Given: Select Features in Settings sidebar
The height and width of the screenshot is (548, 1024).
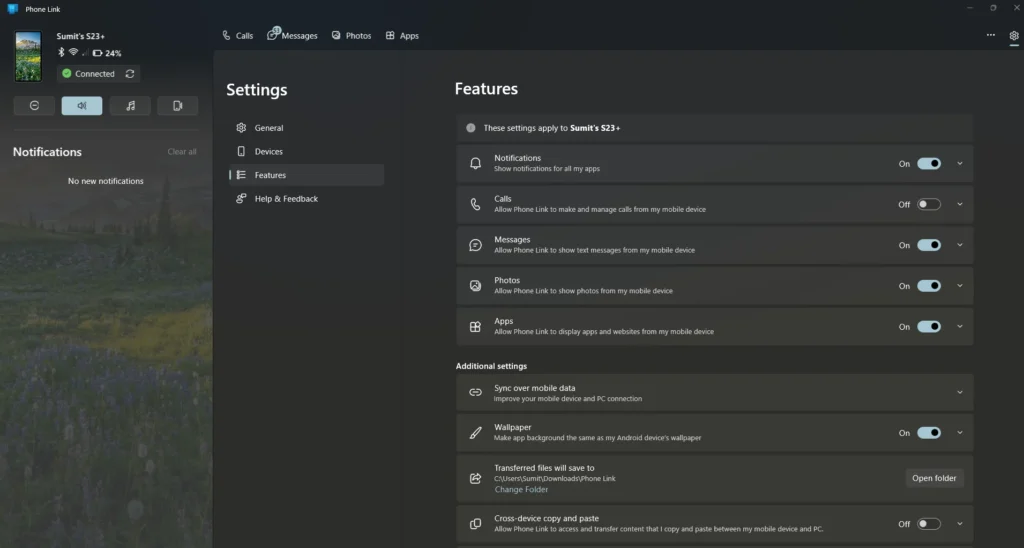Looking at the screenshot, I should (306, 175).
